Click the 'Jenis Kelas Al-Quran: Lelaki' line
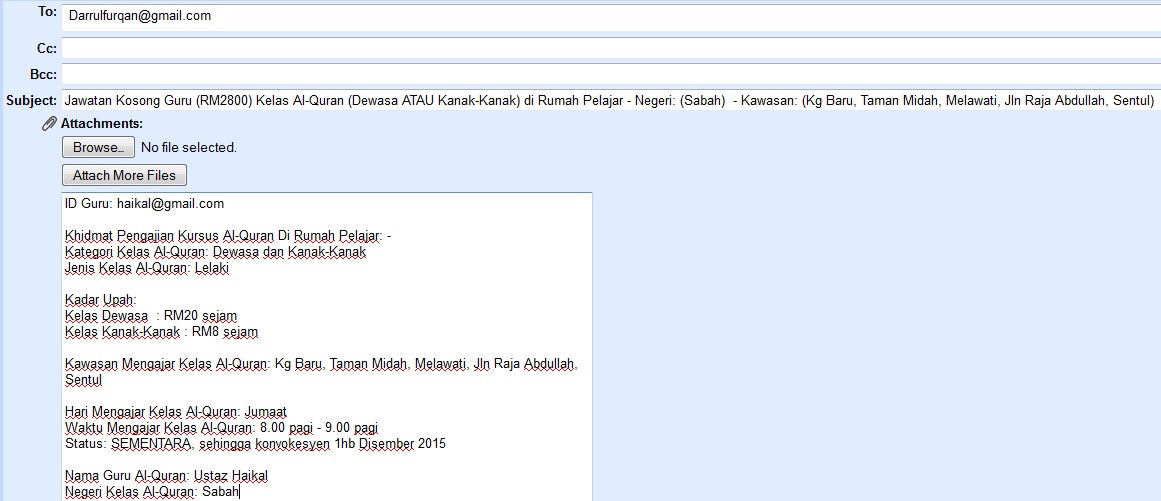This screenshot has height=501, width=1161. [x=147, y=269]
